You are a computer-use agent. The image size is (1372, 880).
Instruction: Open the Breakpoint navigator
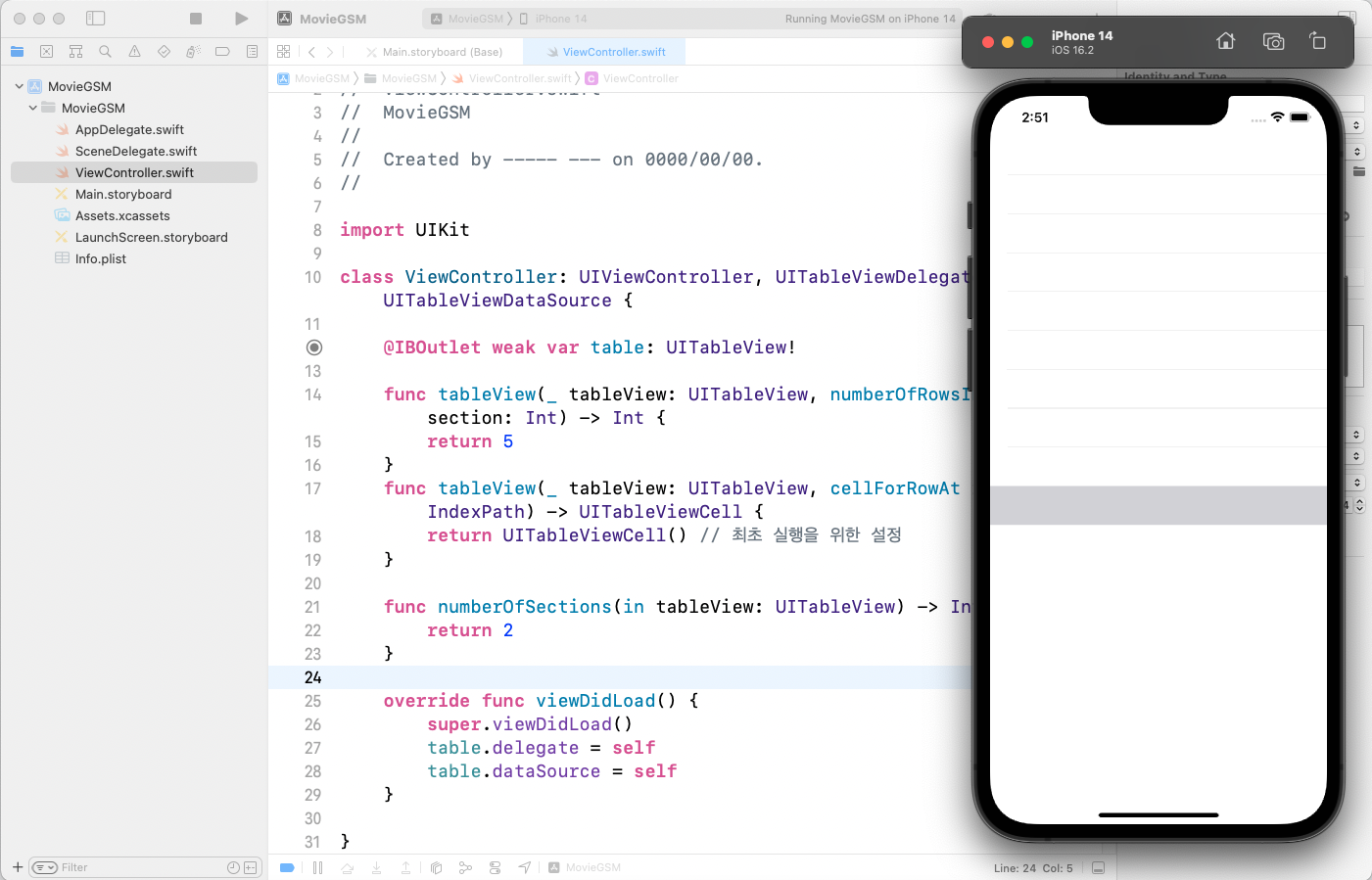223,51
